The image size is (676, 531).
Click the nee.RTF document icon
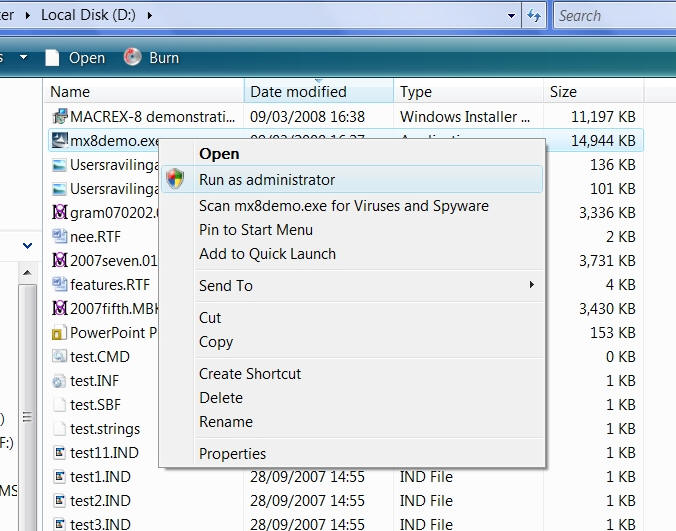pos(59,237)
